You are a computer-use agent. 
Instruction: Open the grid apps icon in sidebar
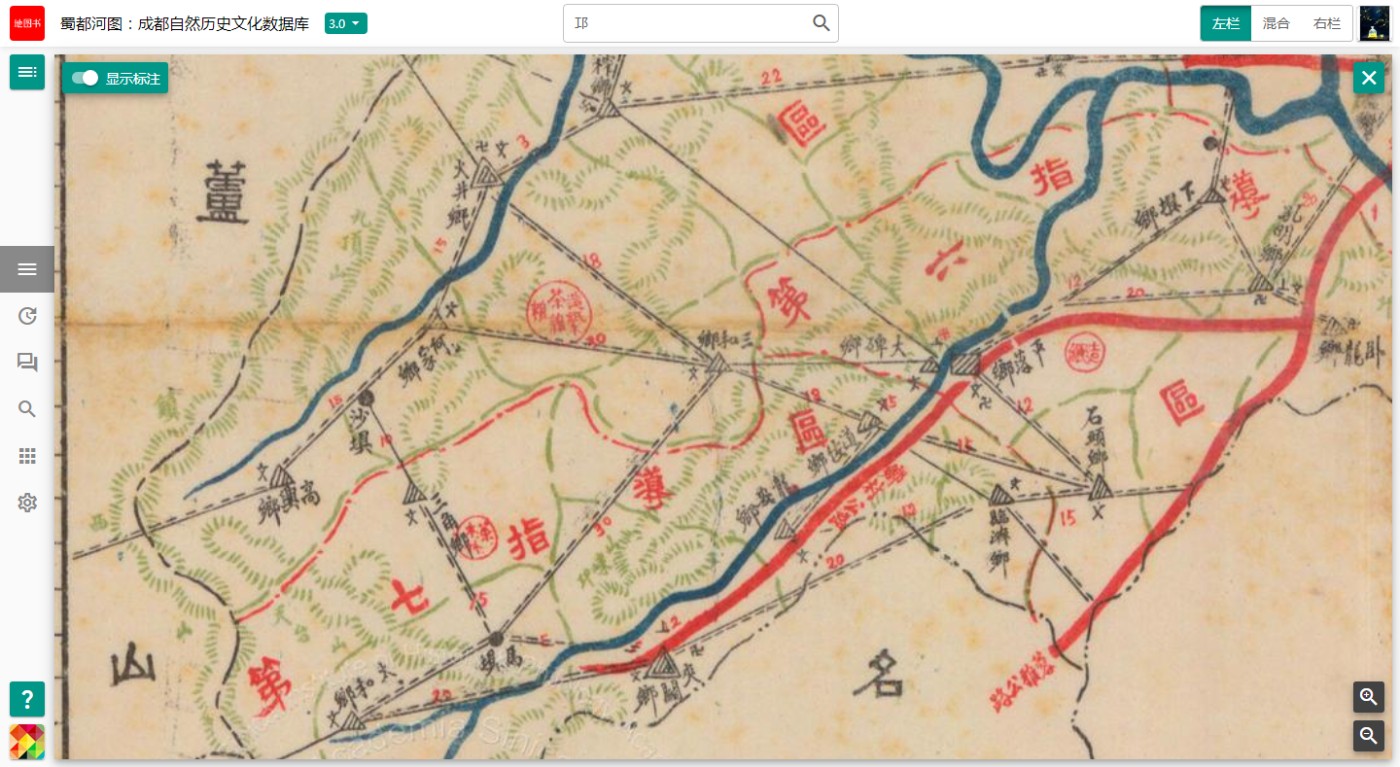[27, 456]
